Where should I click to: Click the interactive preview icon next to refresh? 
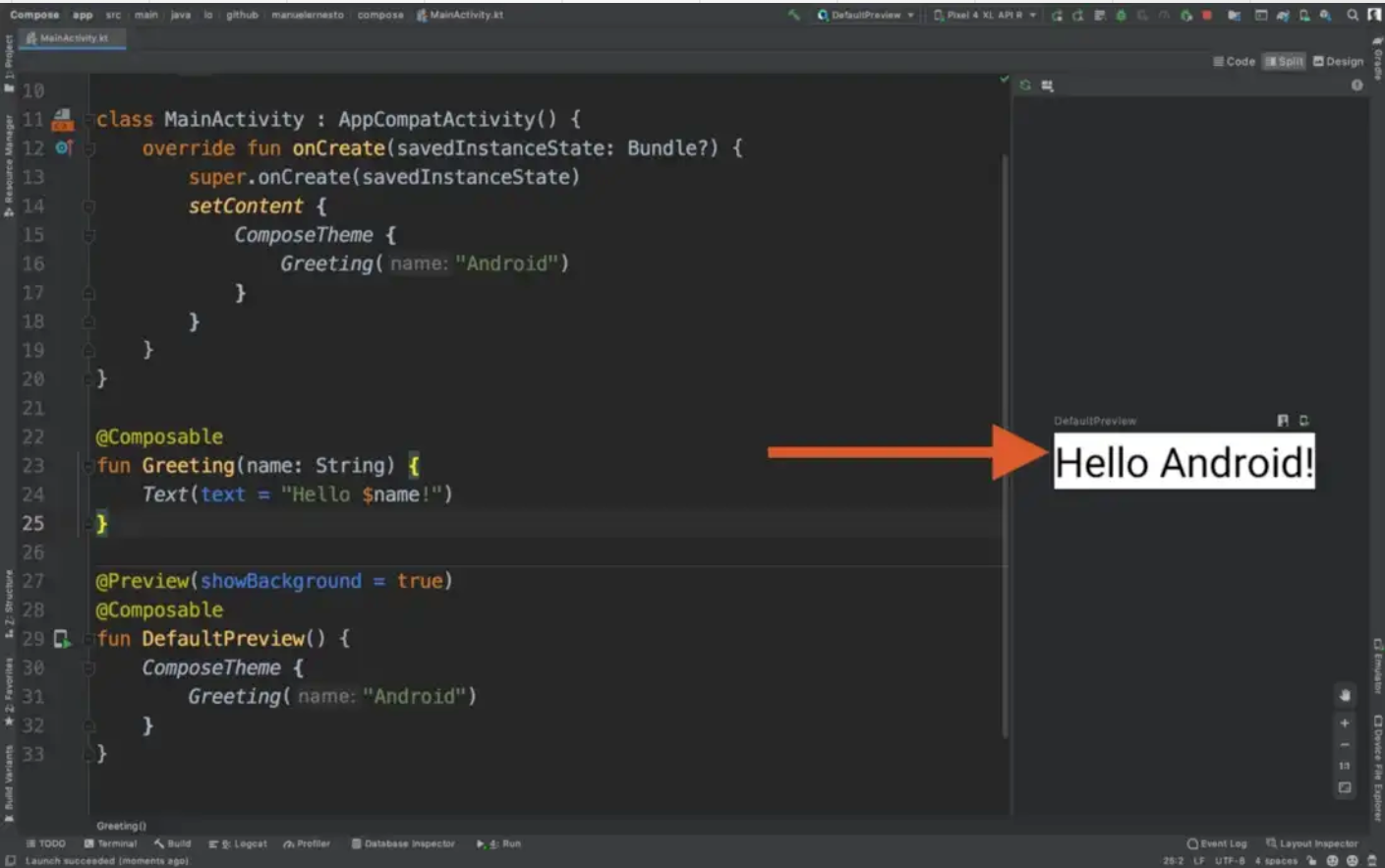coord(1047,86)
